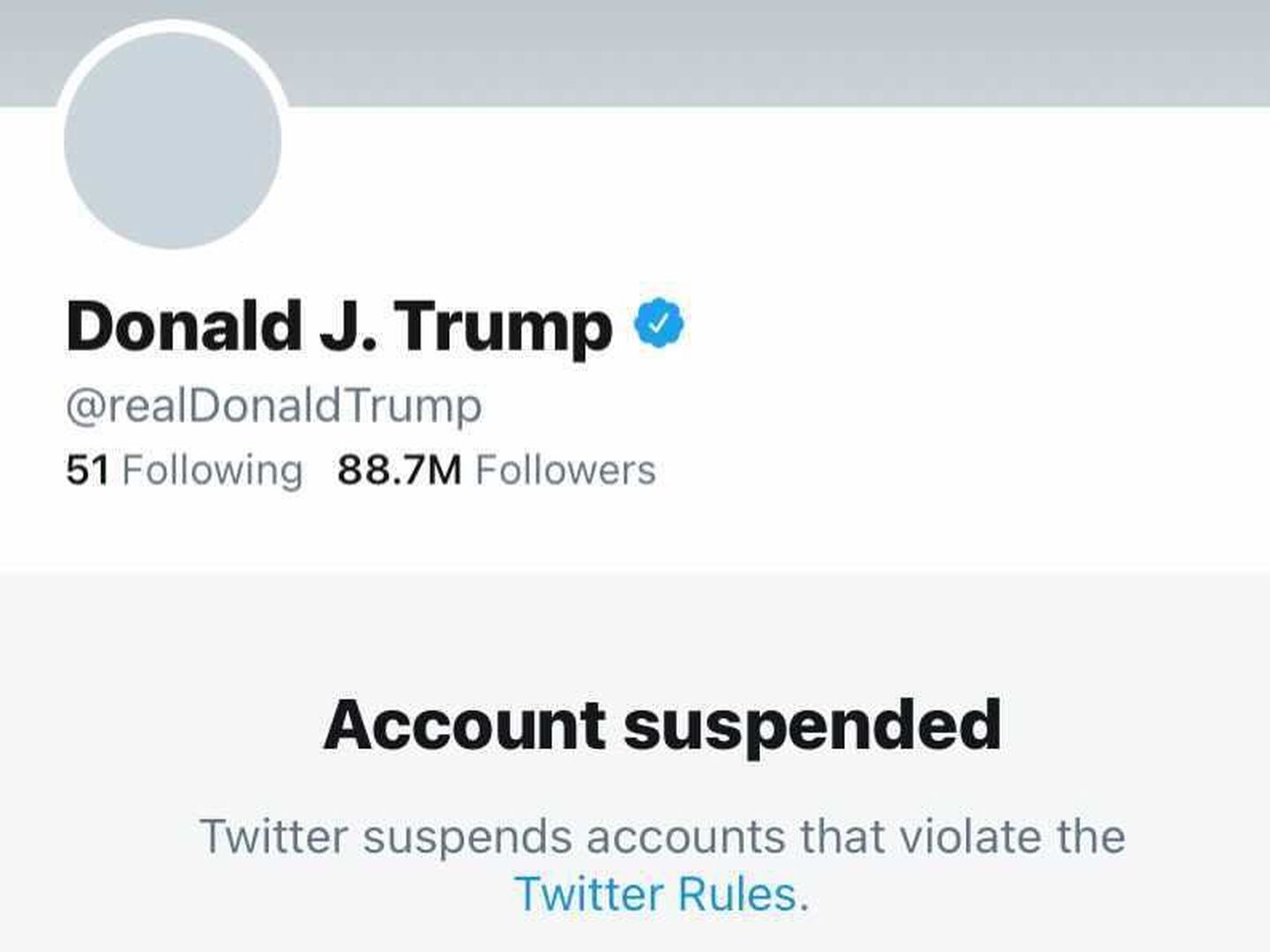The height and width of the screenshot is (952, 1270).
Task: Tap the white checkmark inside the badge
Action: click(x=660, y=324)
